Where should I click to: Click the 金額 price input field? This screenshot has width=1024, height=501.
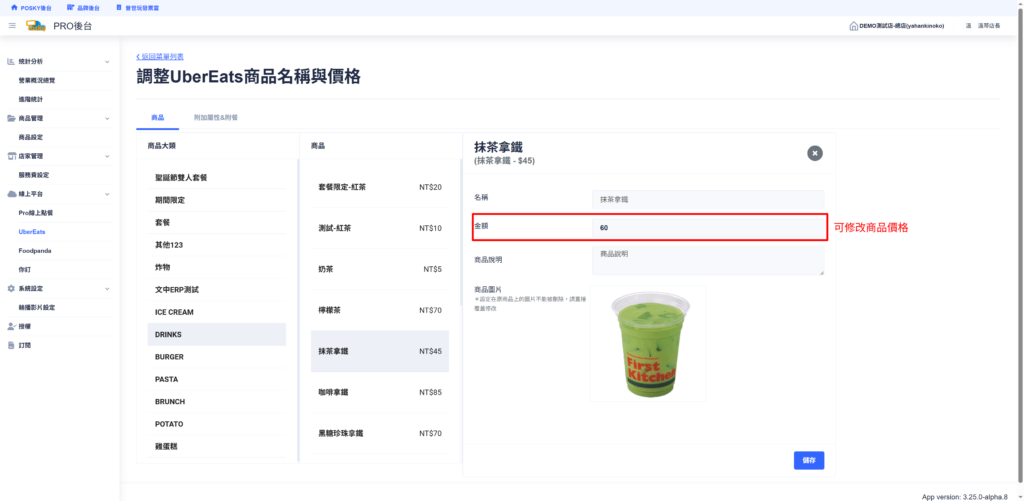pyautogui.click(x=707, y=227)
